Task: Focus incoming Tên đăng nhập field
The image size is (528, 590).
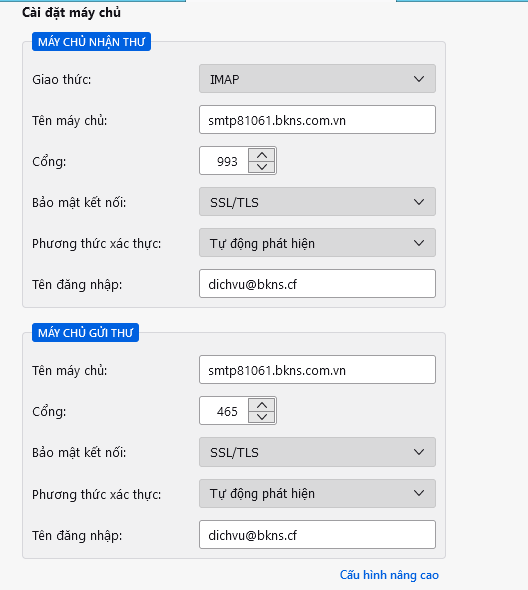Action: [317, 284]
